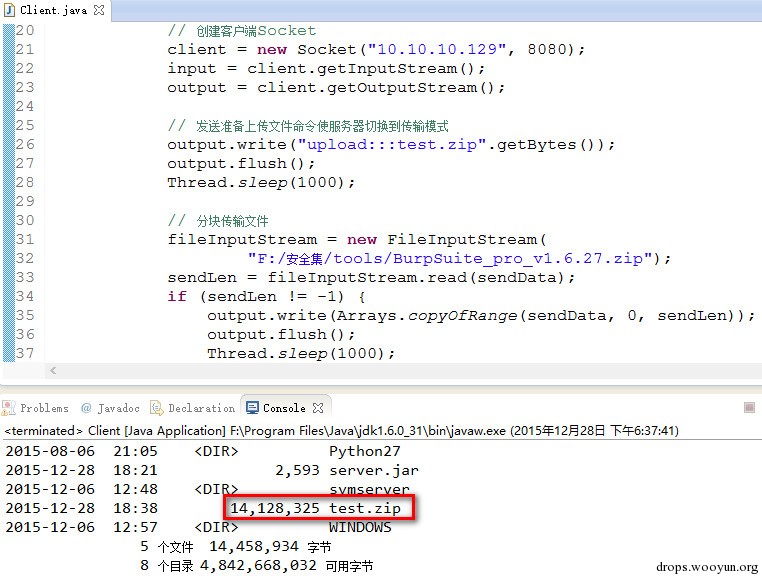Click the port number 8080
762x579 pixels.
click(547, 49)
